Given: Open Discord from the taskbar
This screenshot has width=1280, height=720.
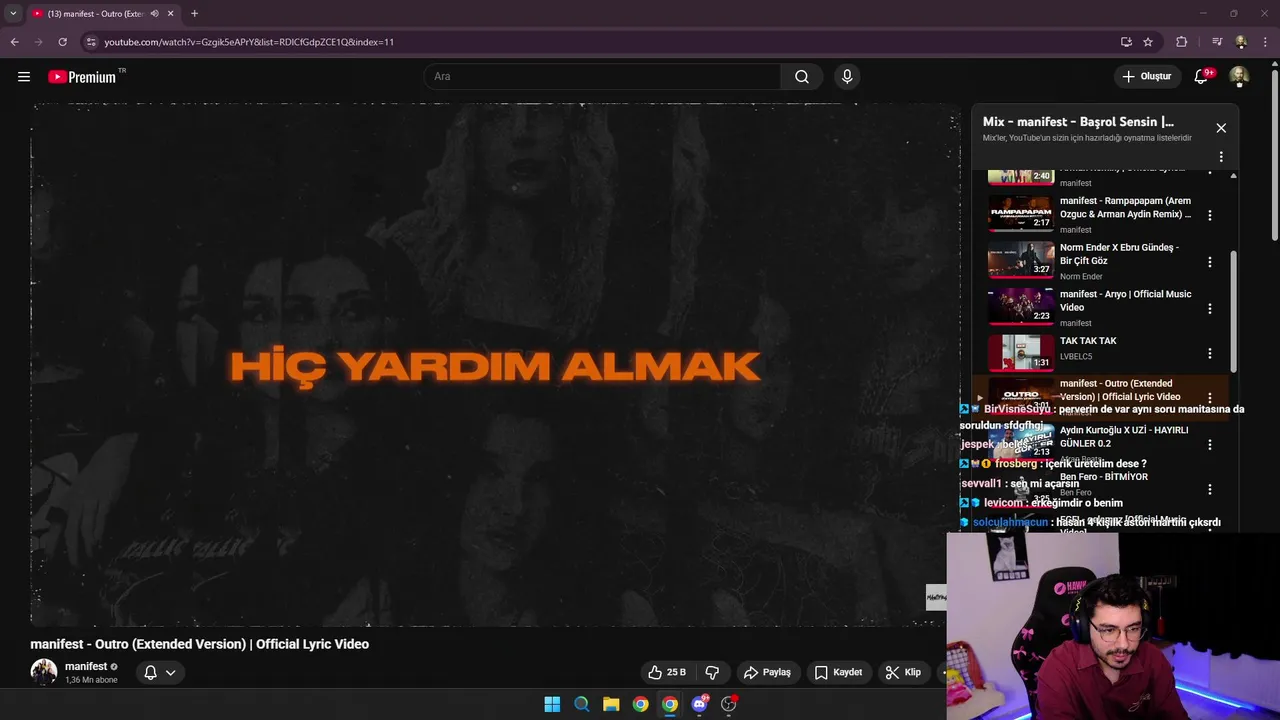Looking at the screenshot, I should tap(700, 704).
